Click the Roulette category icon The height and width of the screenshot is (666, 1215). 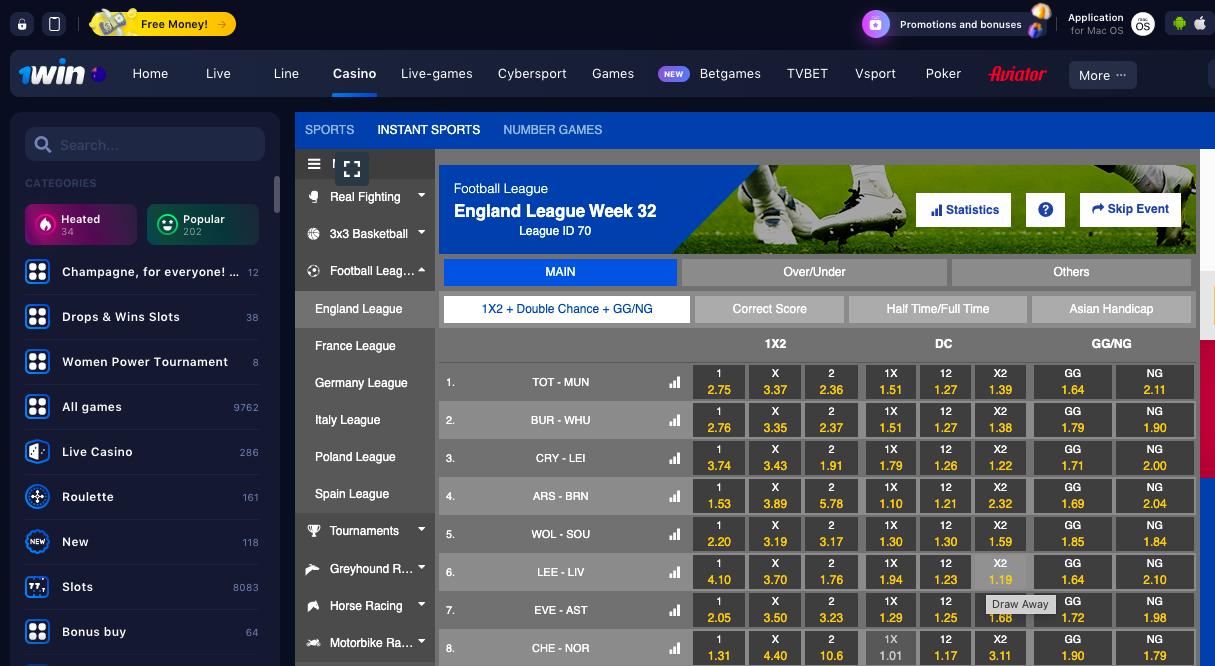(x=37, y=497)
